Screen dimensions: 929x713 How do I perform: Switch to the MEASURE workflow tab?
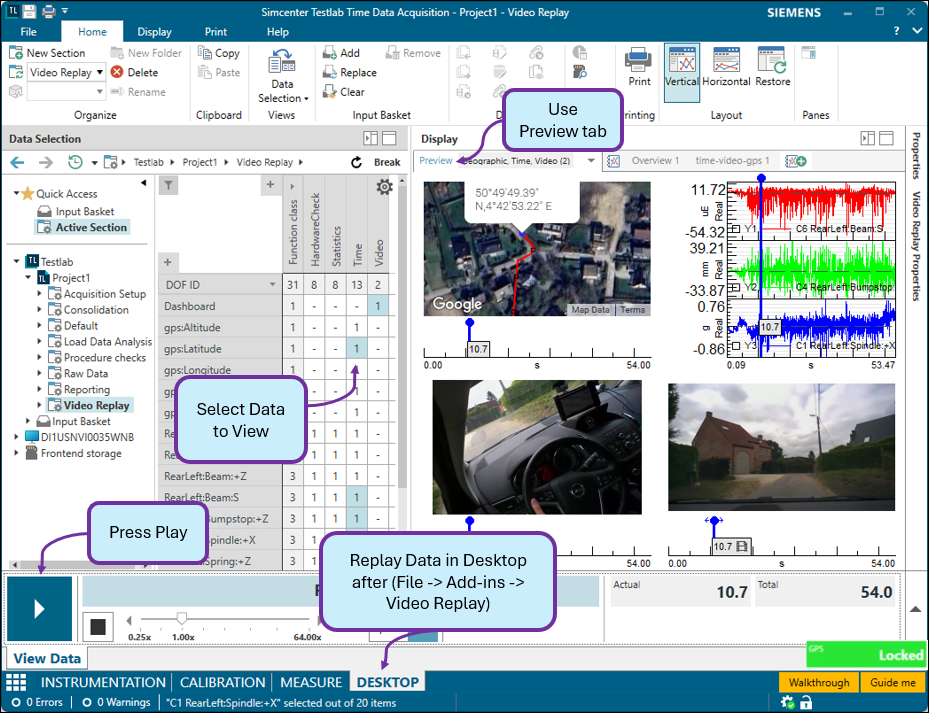tap(310, 682)
